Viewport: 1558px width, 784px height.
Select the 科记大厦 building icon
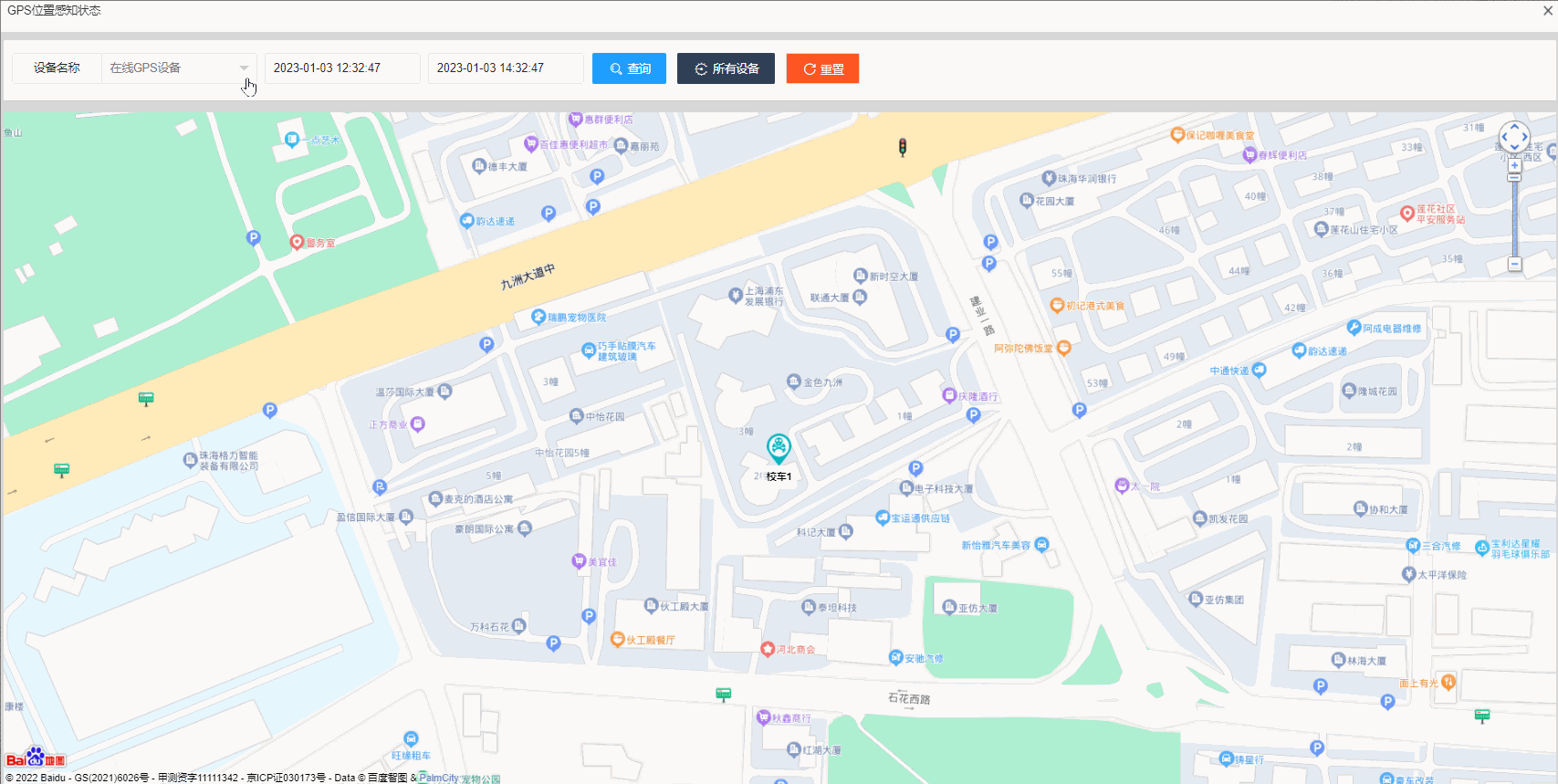point(846,531)
